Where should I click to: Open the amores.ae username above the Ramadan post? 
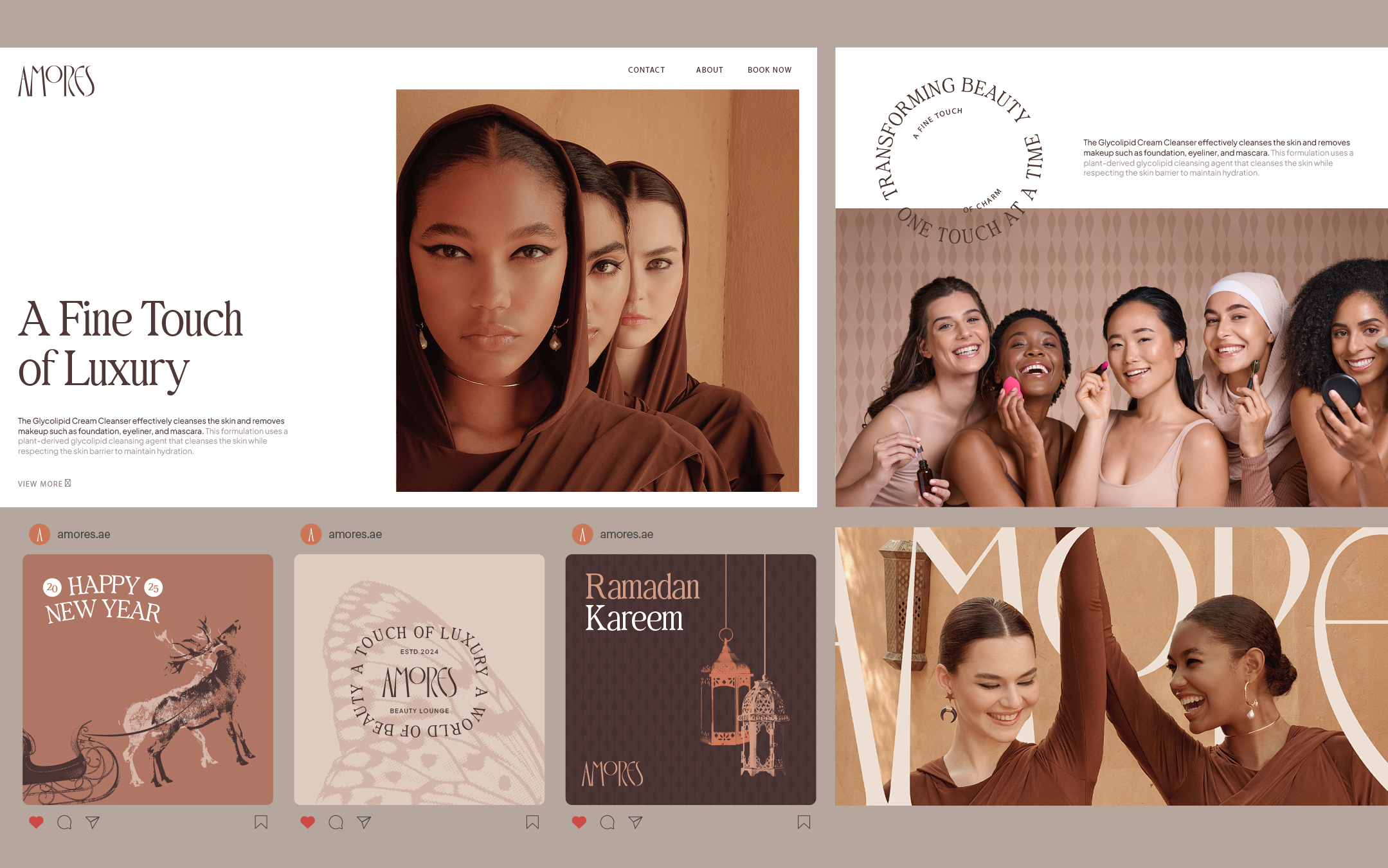click(x=626, y=534)
